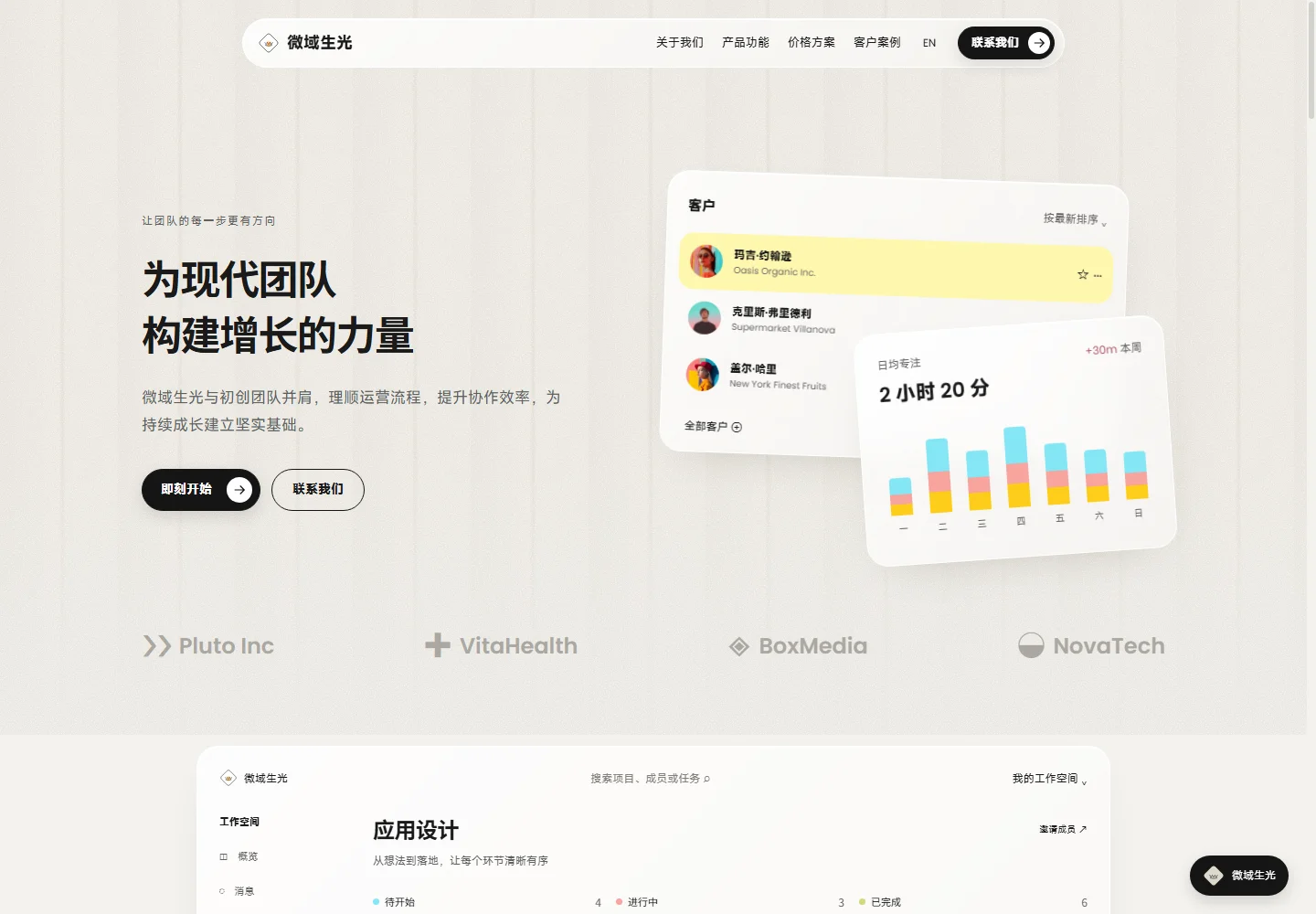
Task: Click 盖尔·哈里's avatar photo
Action: click(702, 374)
